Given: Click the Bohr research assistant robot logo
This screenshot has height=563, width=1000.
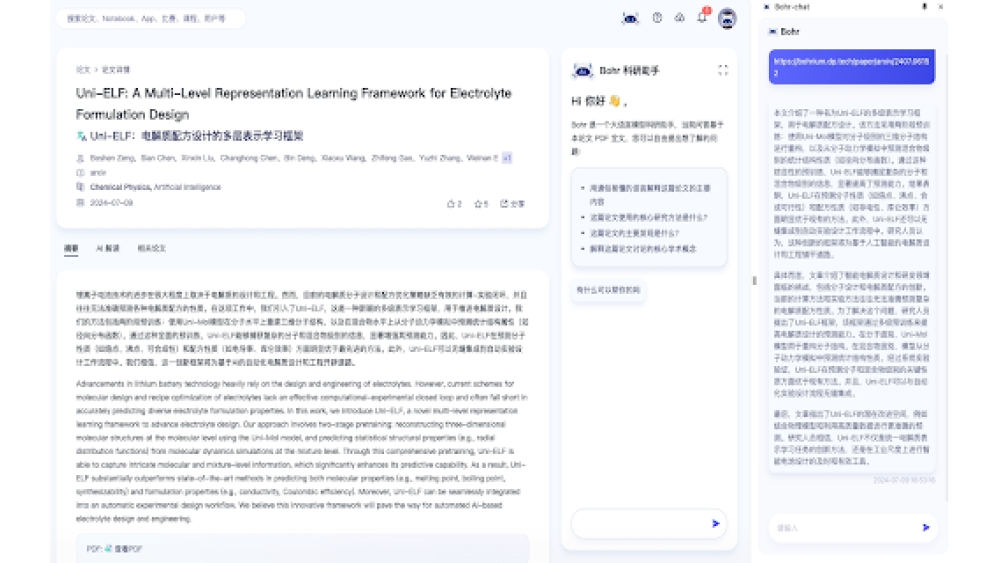Looking at the screenshot, I should (x=582, y=71).
